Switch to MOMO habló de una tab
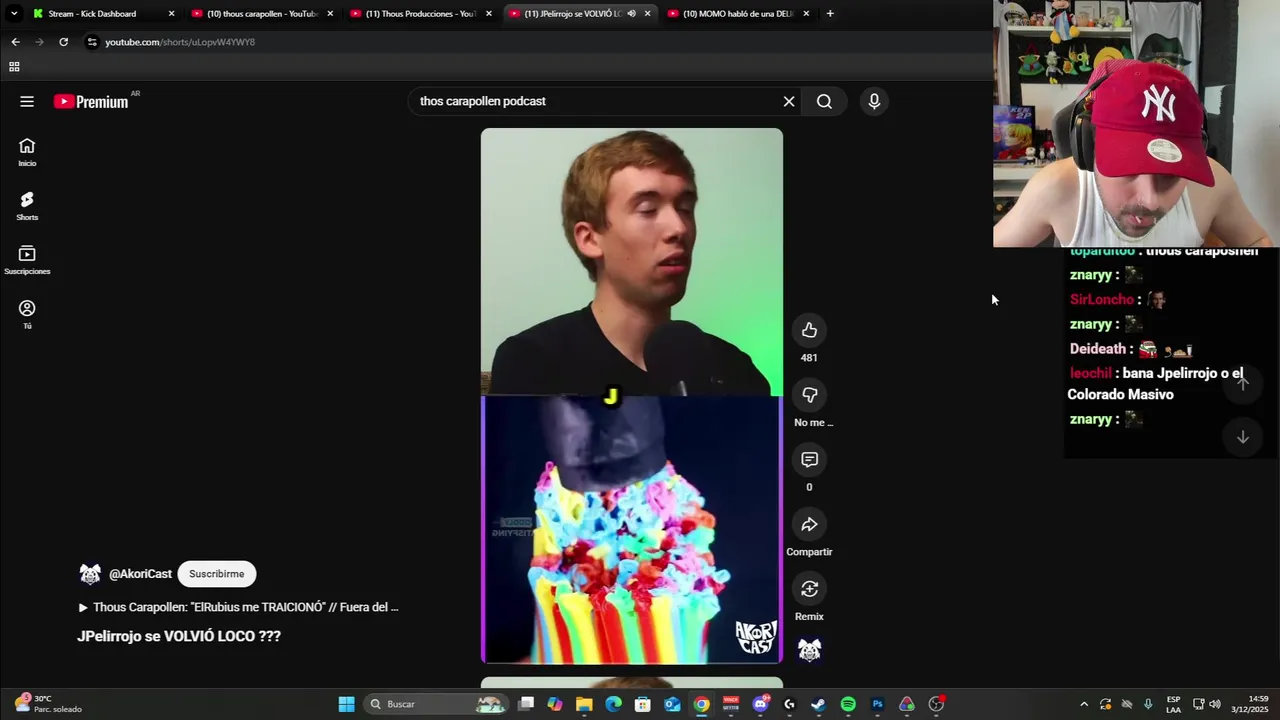 coord(738,14)
